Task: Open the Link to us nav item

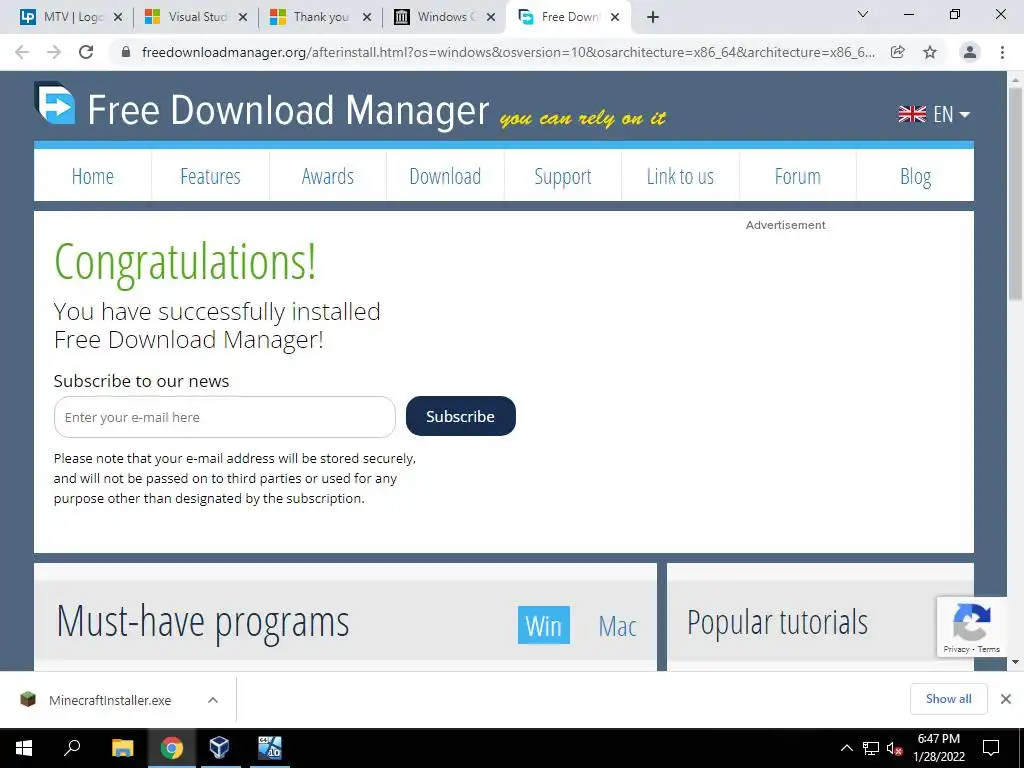Action: click(680, 176)
